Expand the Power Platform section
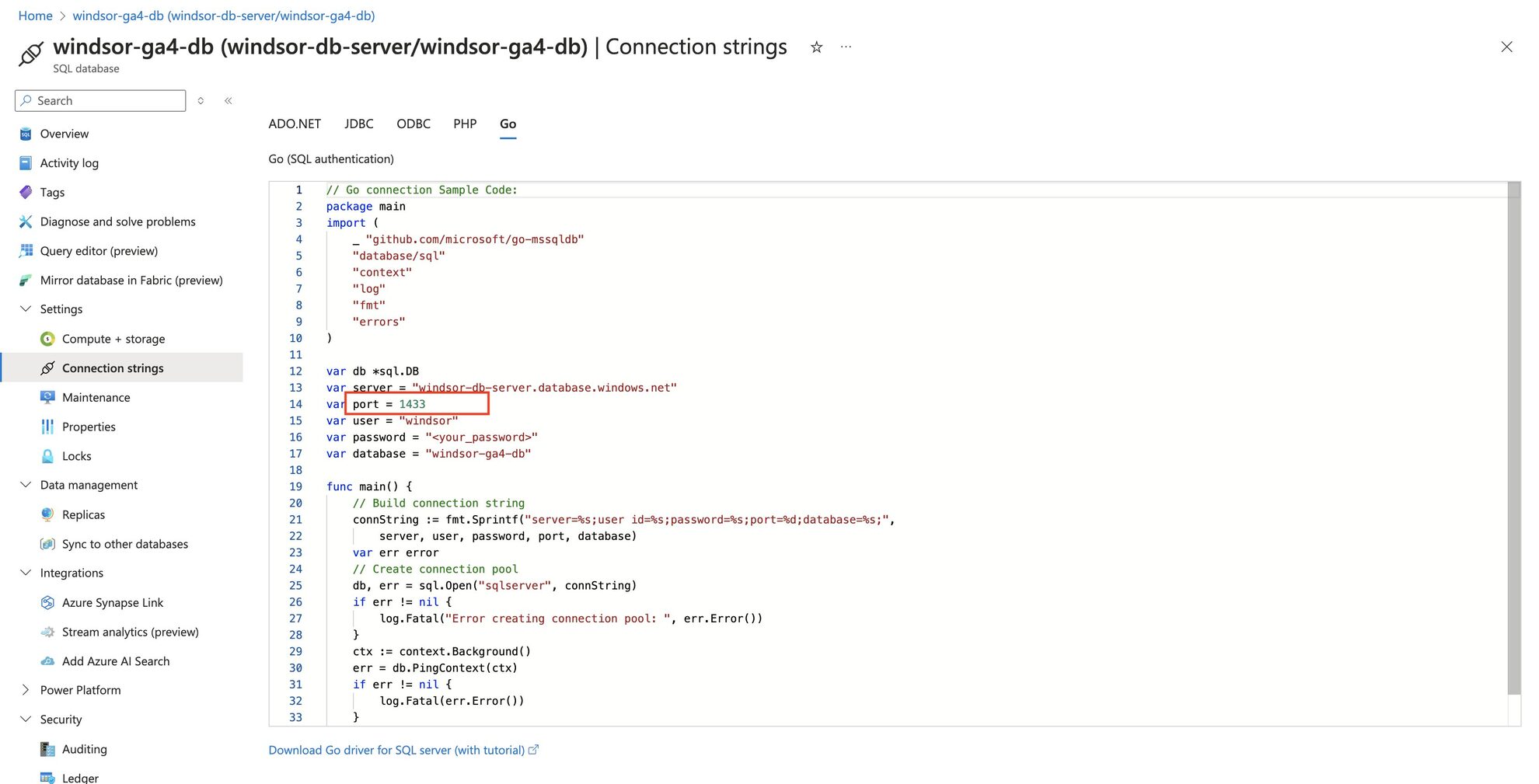 click(x=26, y=690)
